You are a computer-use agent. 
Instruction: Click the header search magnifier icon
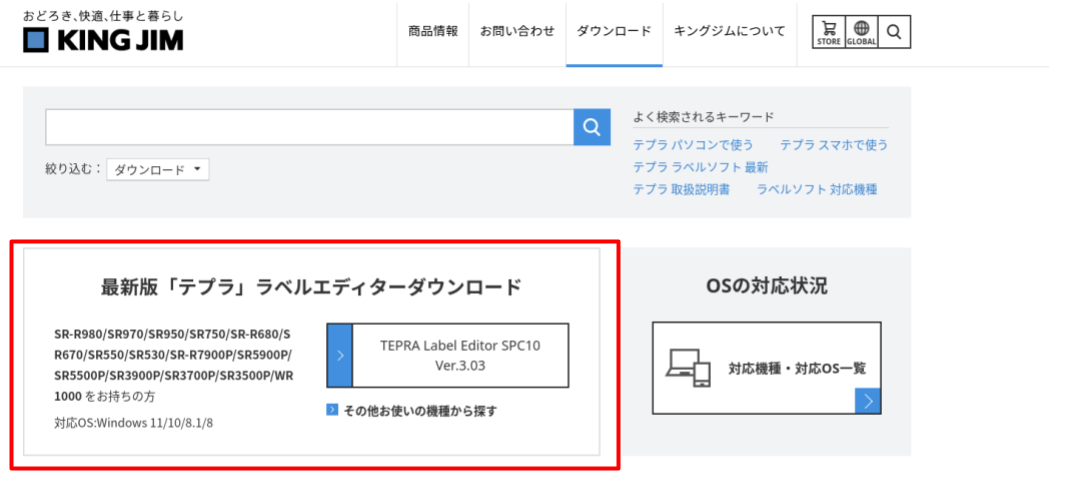(894, 32)
